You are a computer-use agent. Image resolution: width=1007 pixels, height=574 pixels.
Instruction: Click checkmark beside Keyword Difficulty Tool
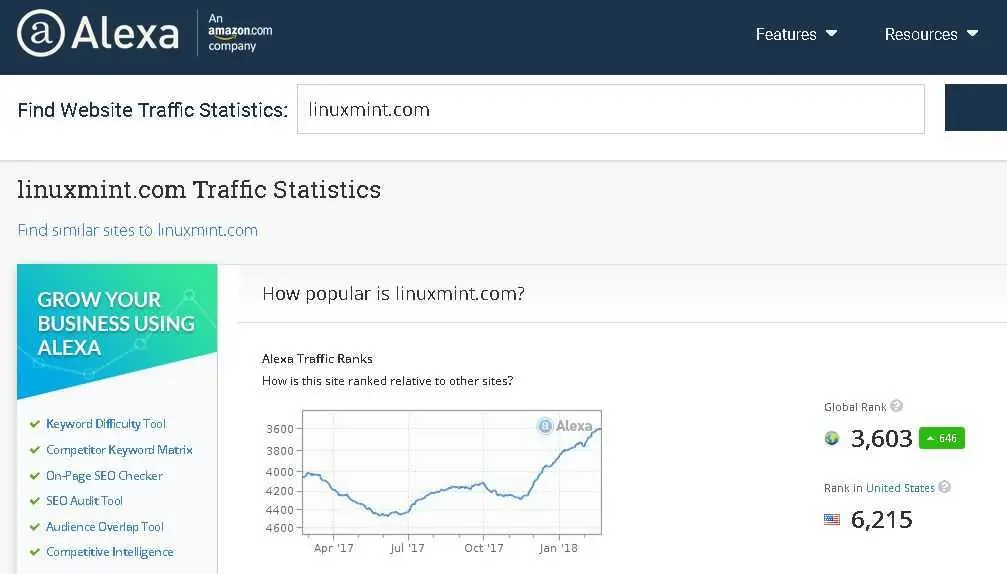click(35, 424)
